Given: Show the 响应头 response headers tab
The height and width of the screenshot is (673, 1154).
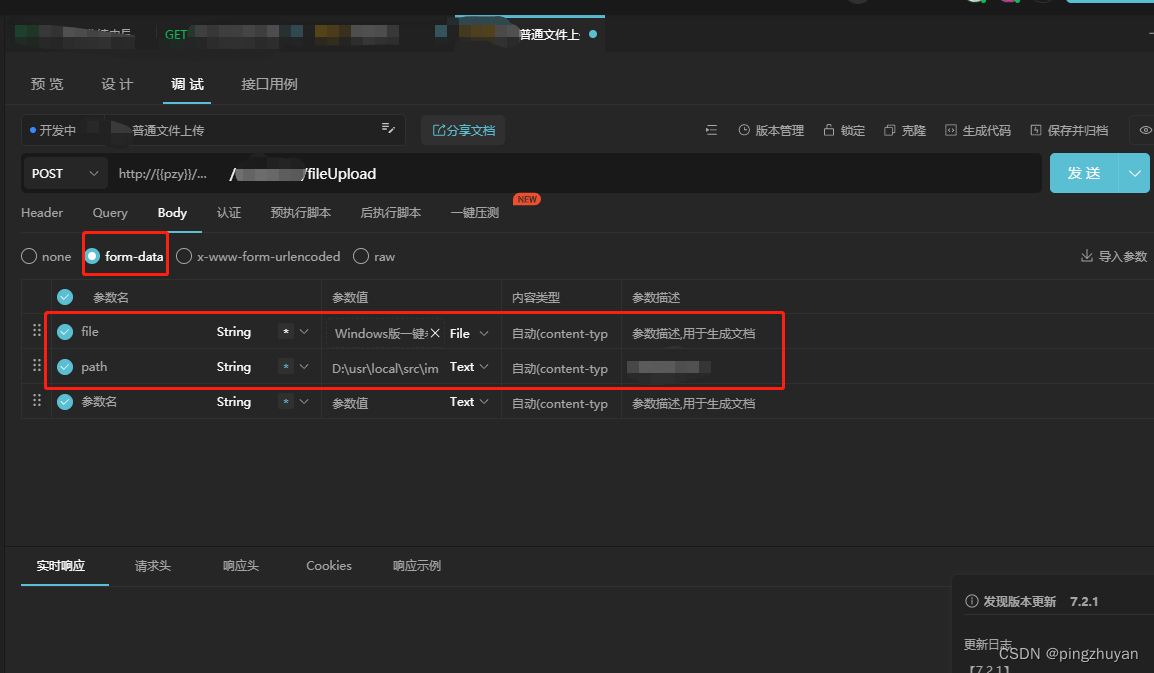Looking at the screenshot, I should (x=241, y=565).
